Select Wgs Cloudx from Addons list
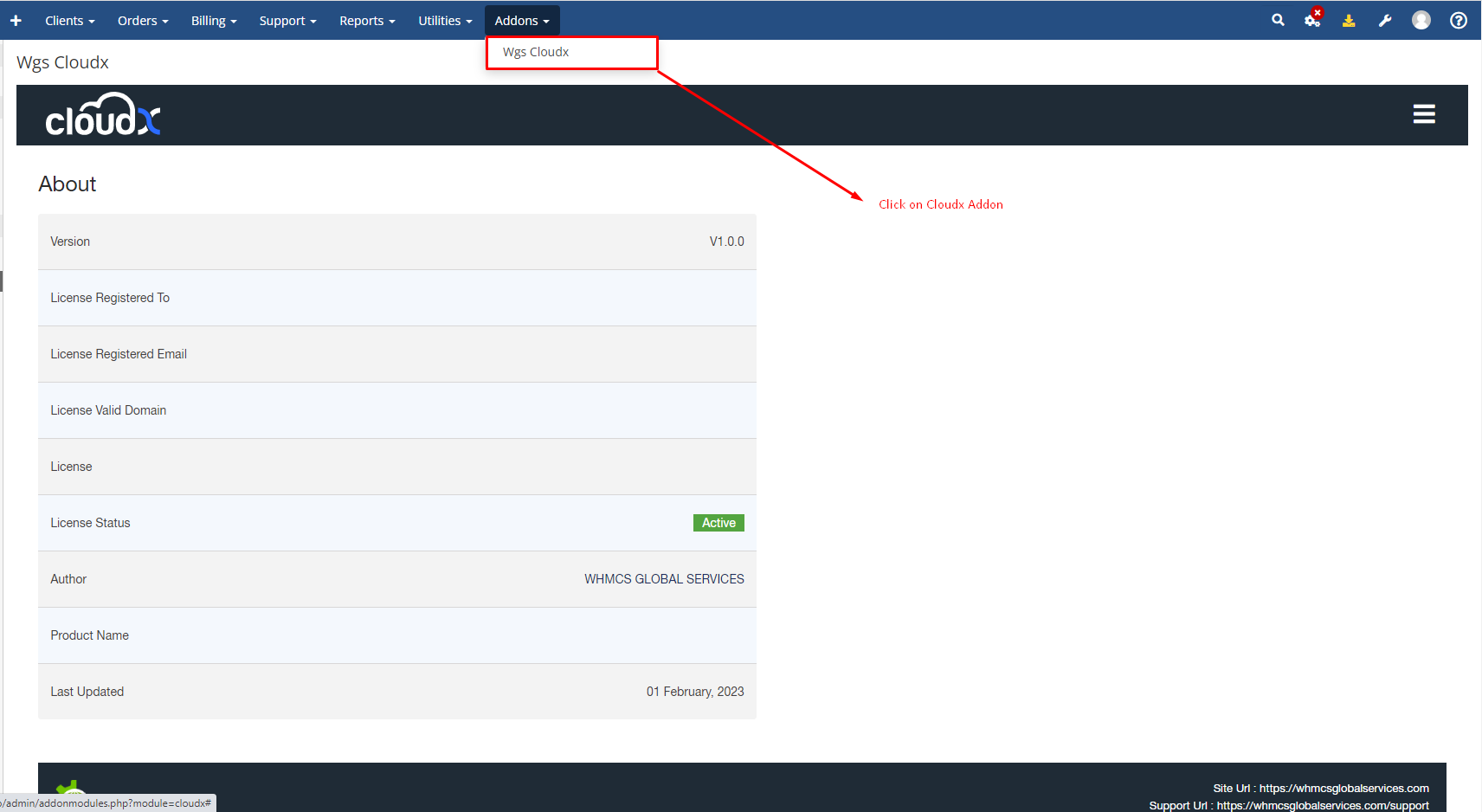This screenshot has height=812, width=1482. [536, 52]
